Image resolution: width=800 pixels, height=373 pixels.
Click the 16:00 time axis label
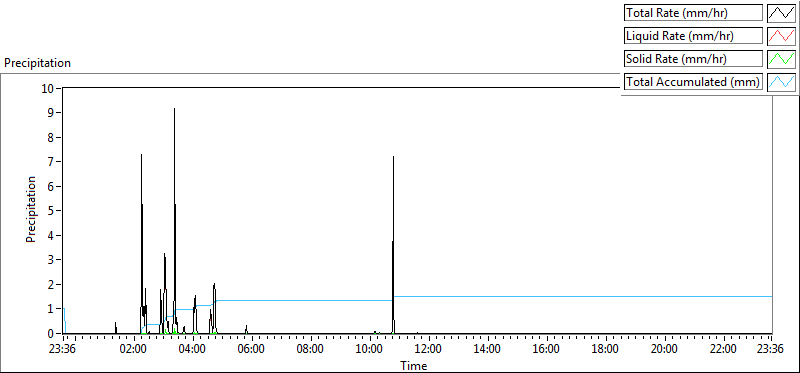tap(547, 350)
